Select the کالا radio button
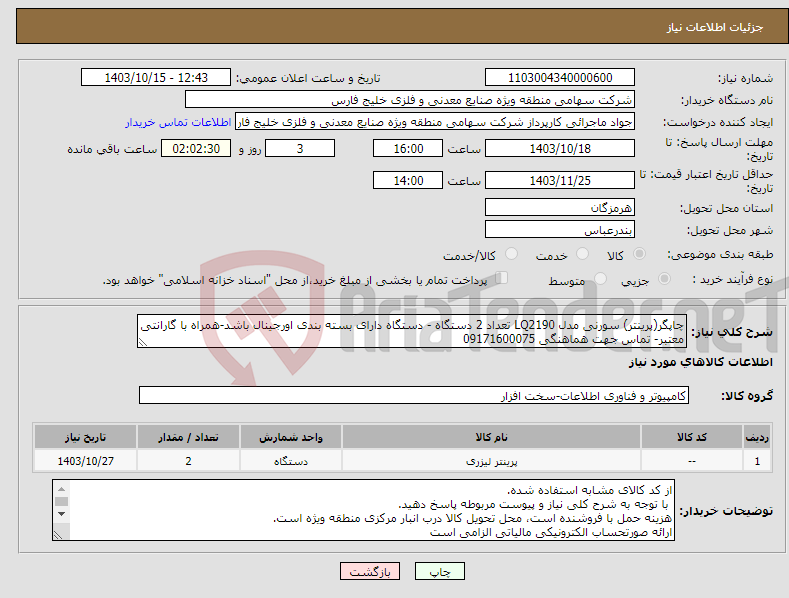The image size is (789, 598). click(640, 254)
